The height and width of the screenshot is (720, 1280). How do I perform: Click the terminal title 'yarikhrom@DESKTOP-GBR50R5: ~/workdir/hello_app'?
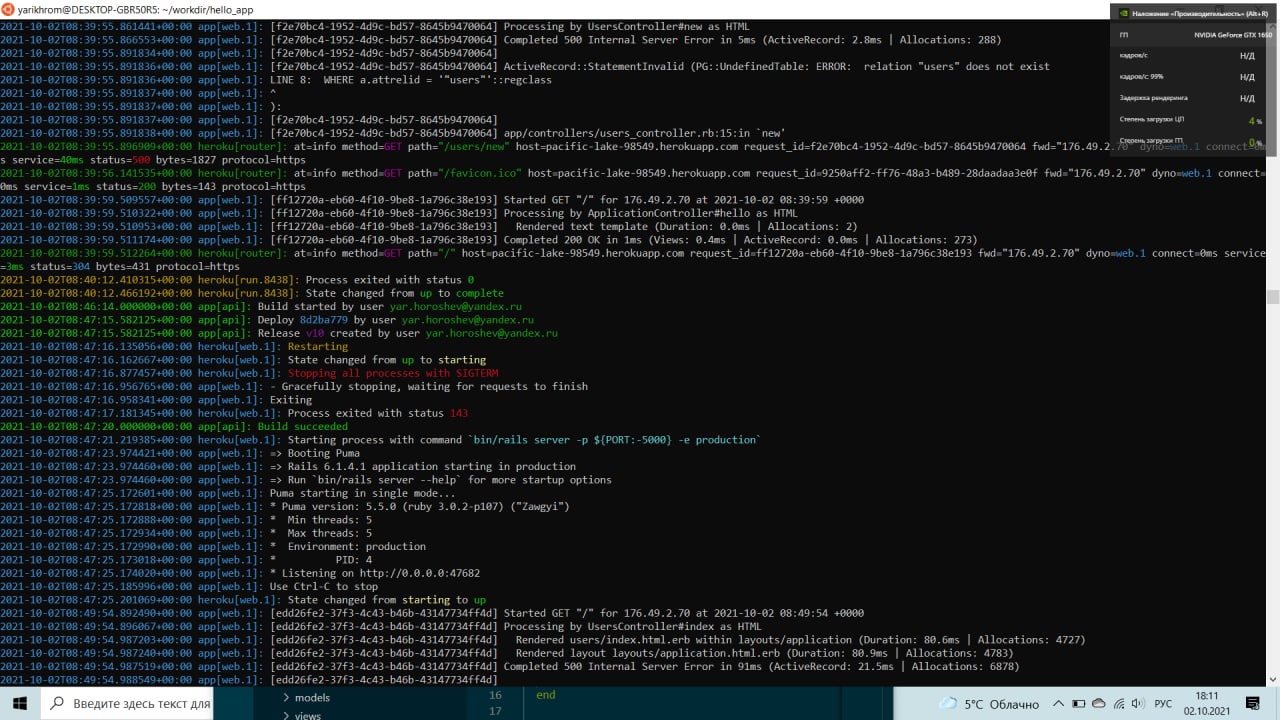(x=136, y=9)
